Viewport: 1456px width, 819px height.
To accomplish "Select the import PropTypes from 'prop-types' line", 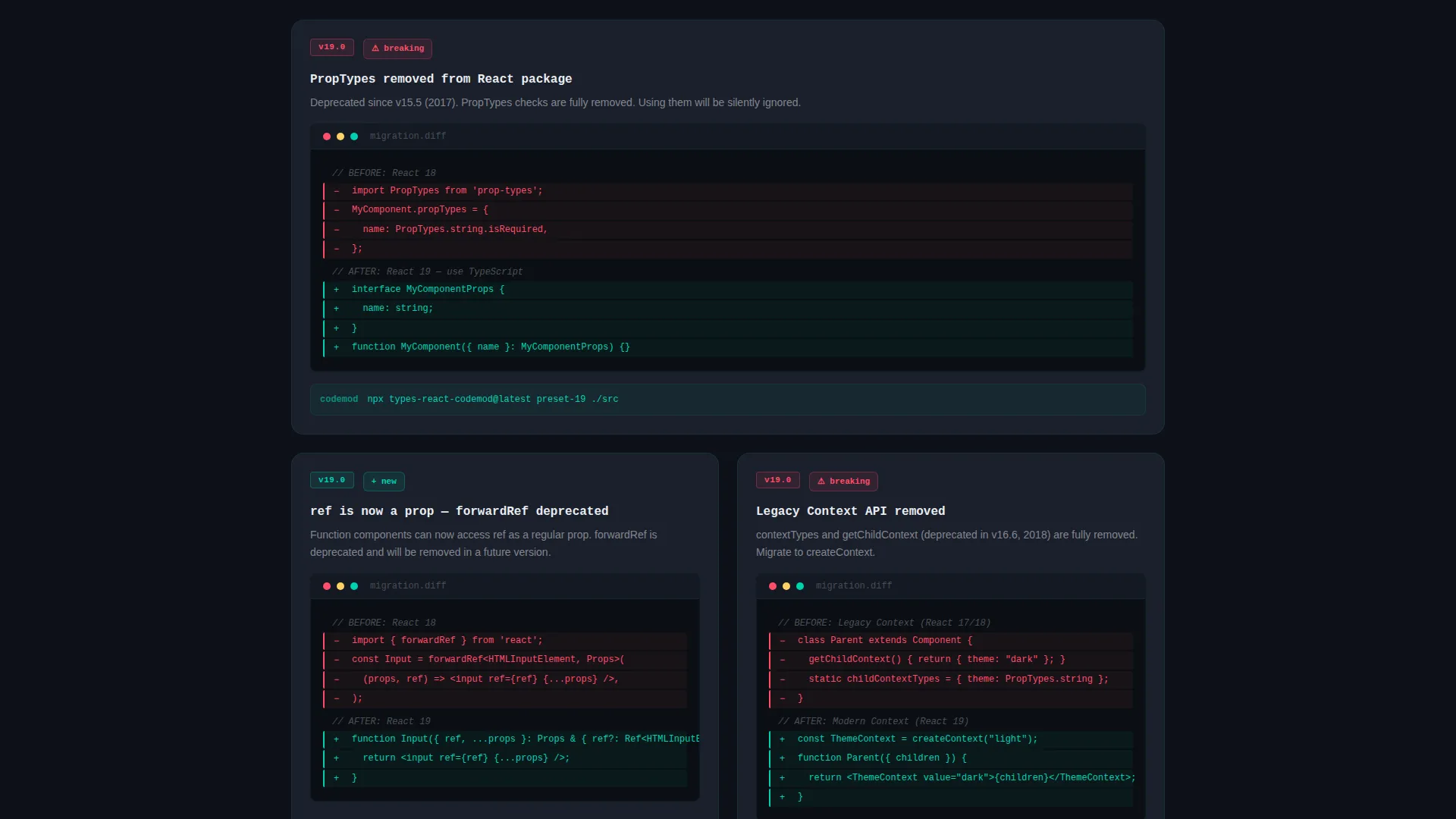I will (x=728, y=191).
